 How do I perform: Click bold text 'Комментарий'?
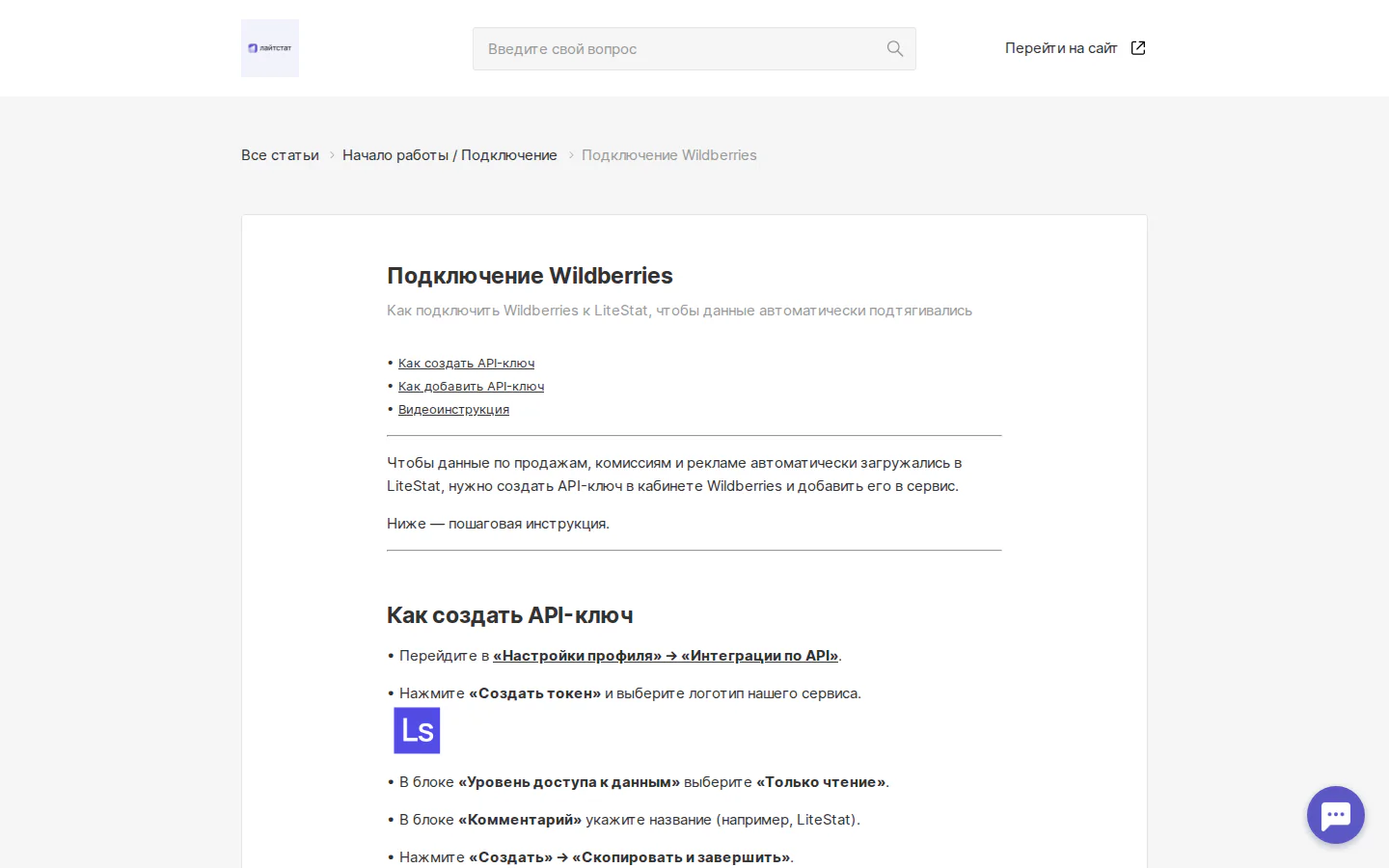click(520, 820)
